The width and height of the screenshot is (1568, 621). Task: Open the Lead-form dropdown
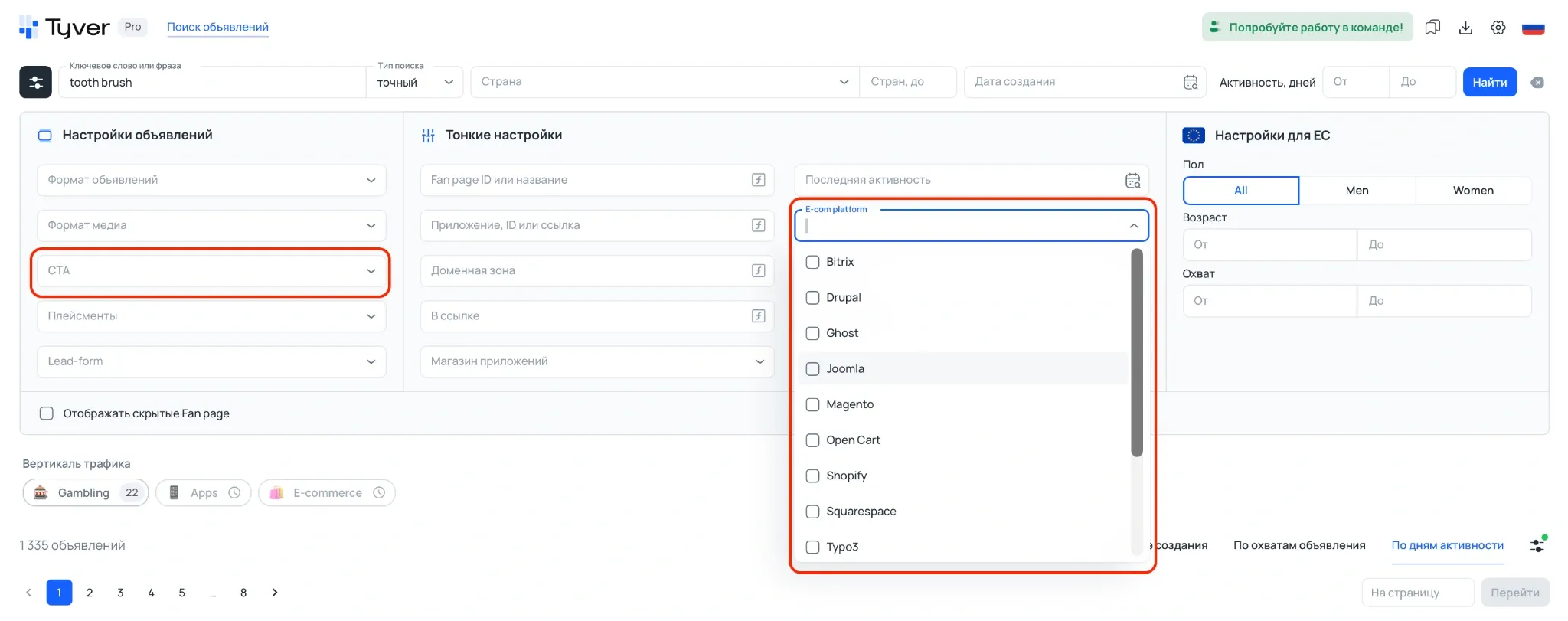tap(211, 361)
